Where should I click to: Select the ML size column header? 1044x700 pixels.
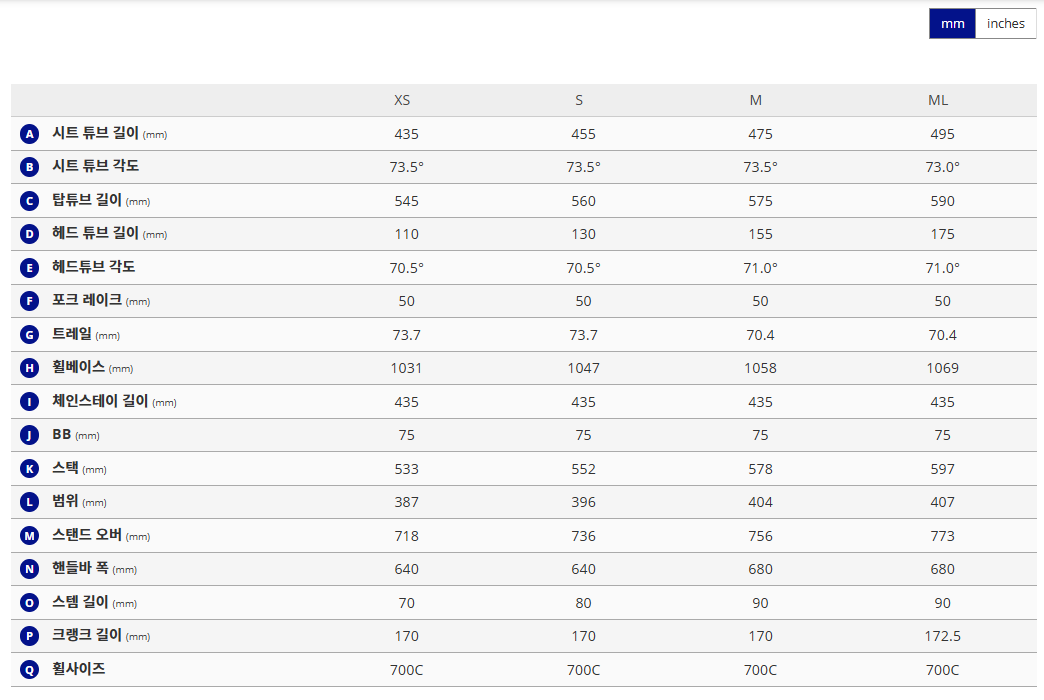click(x=938, y=100)
